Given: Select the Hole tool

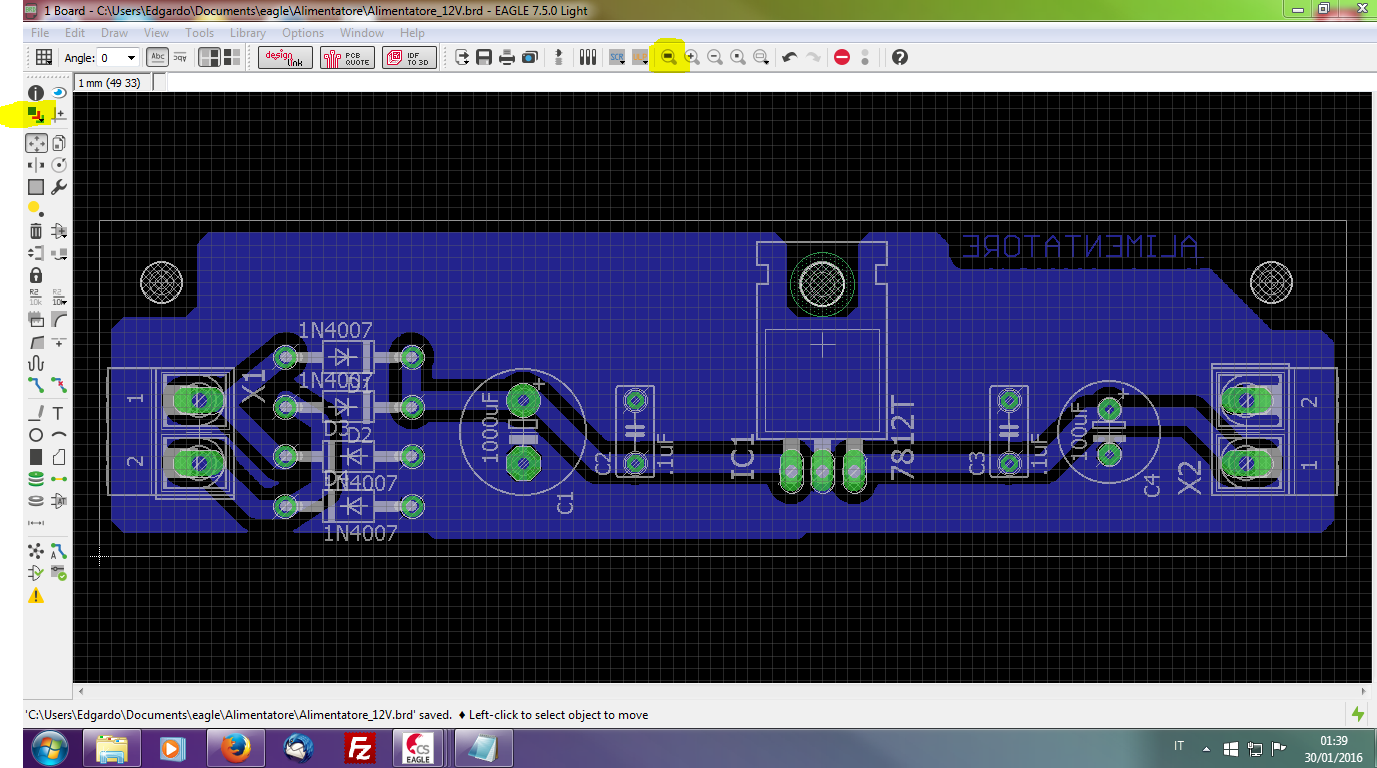Looking at the screenshot, I should click(x=36, y=501).
